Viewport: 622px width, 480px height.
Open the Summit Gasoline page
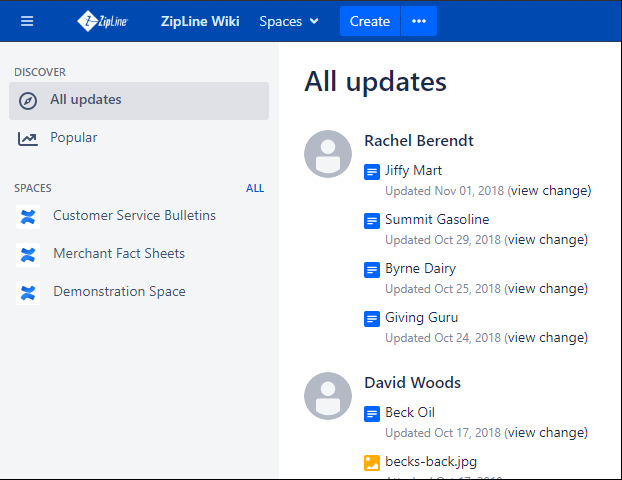tap(437, 219)
